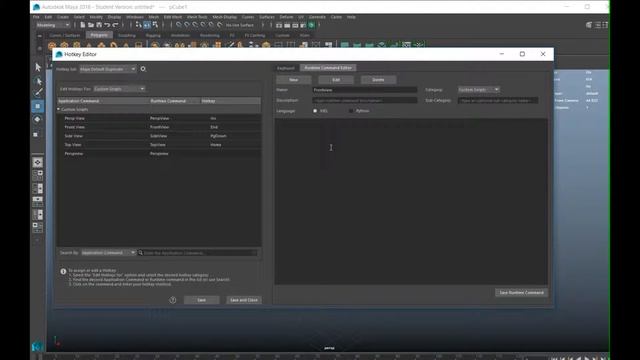Click the Save Runtime Command button
640x360 pixels.
coord(522,293)
